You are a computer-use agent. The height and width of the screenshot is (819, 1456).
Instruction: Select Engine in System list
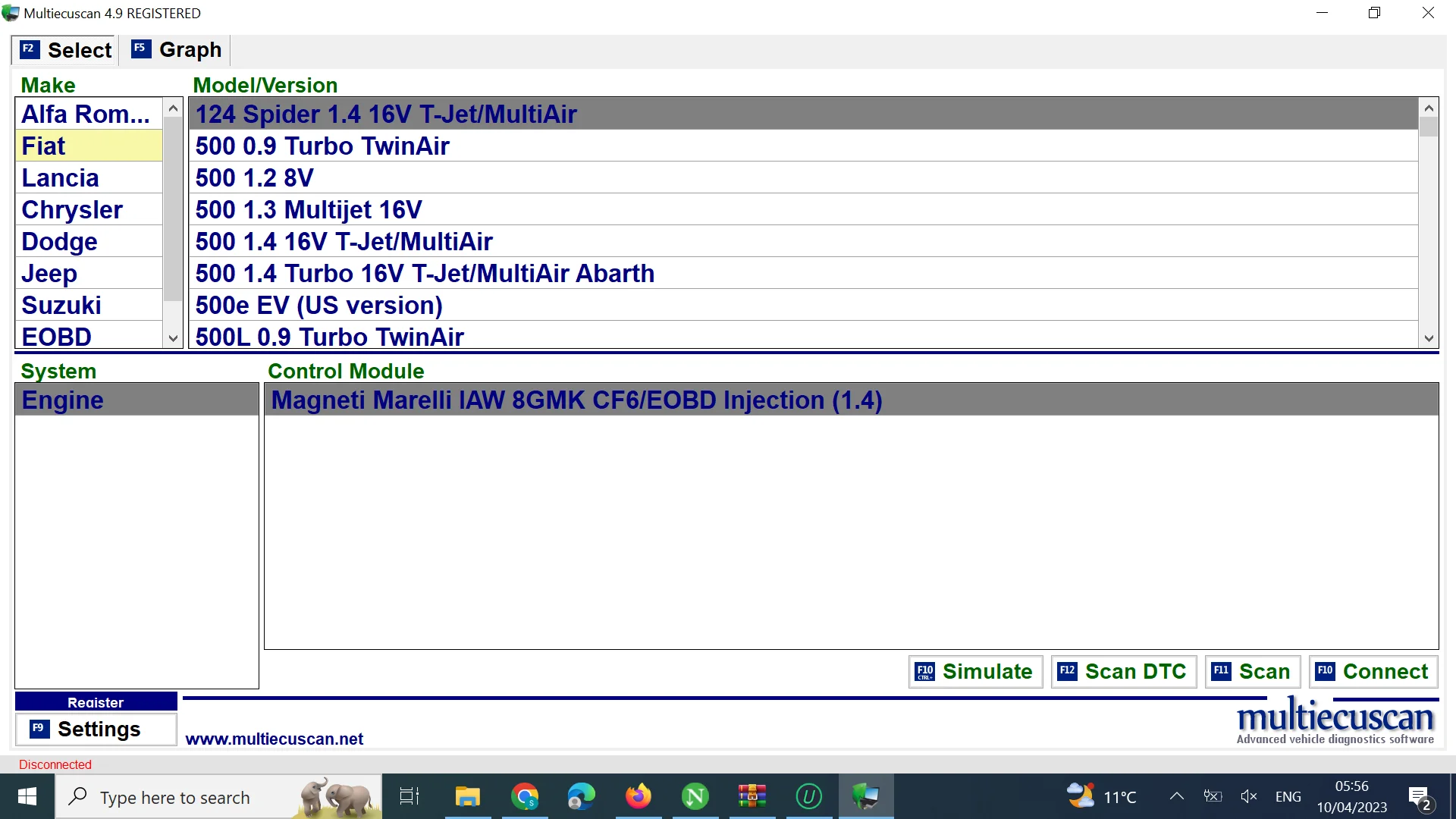136,400
